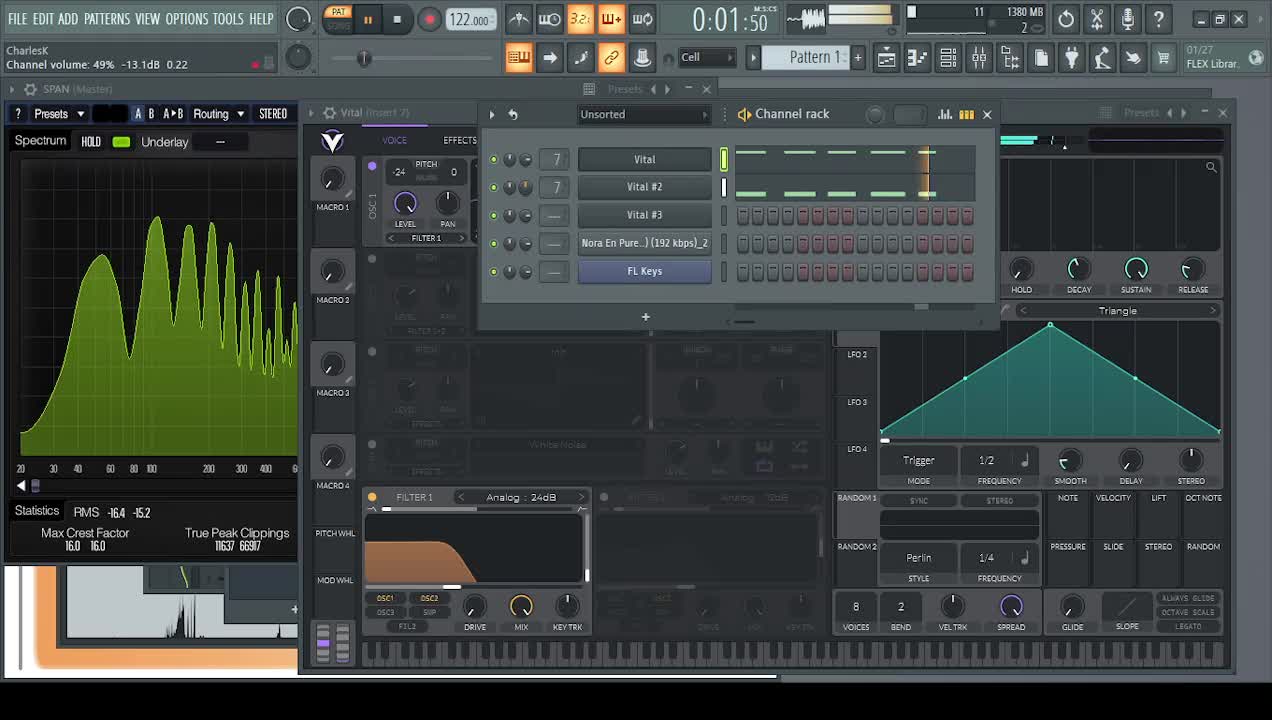
Task: Toggle wait for input before recording
Action: point(549,19)
